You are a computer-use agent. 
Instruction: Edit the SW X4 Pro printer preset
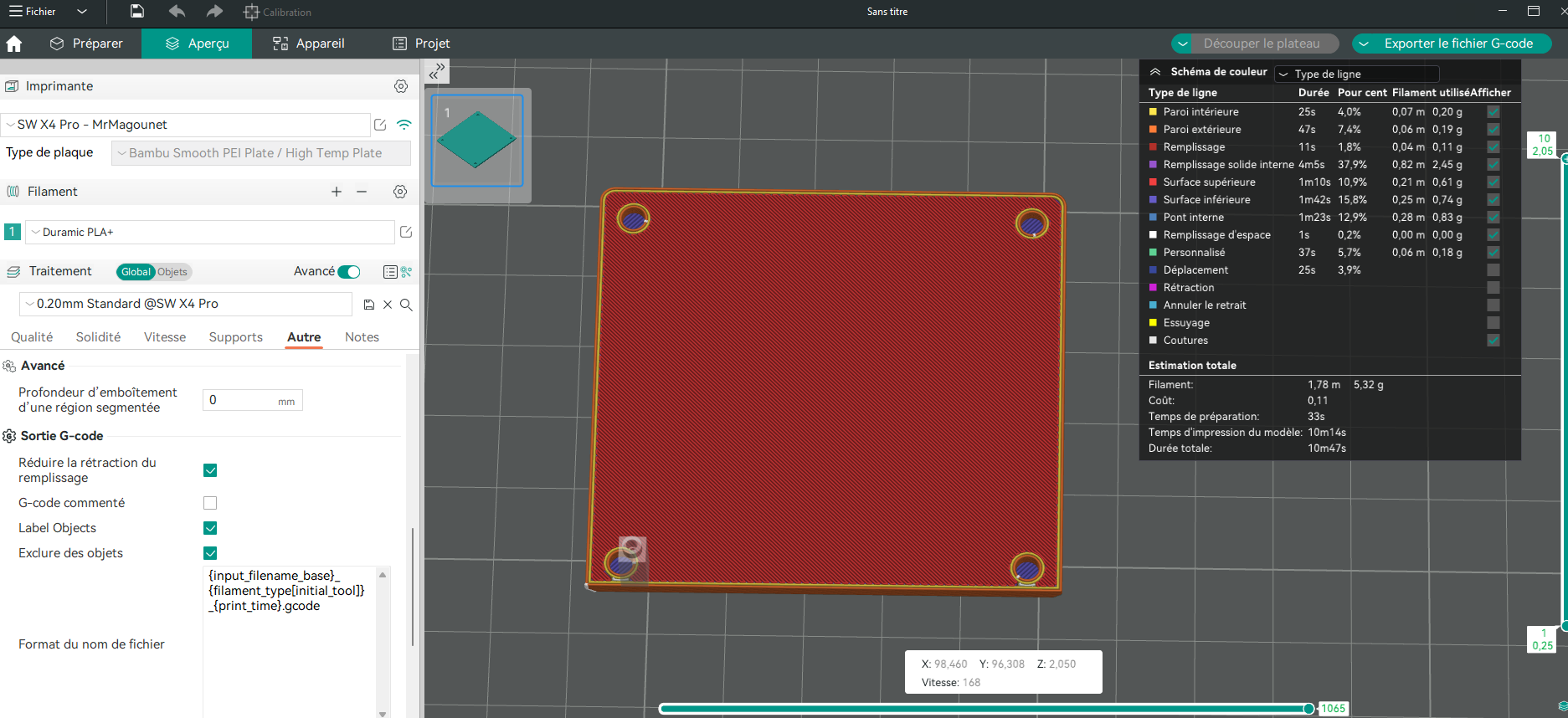coord(380,125)
